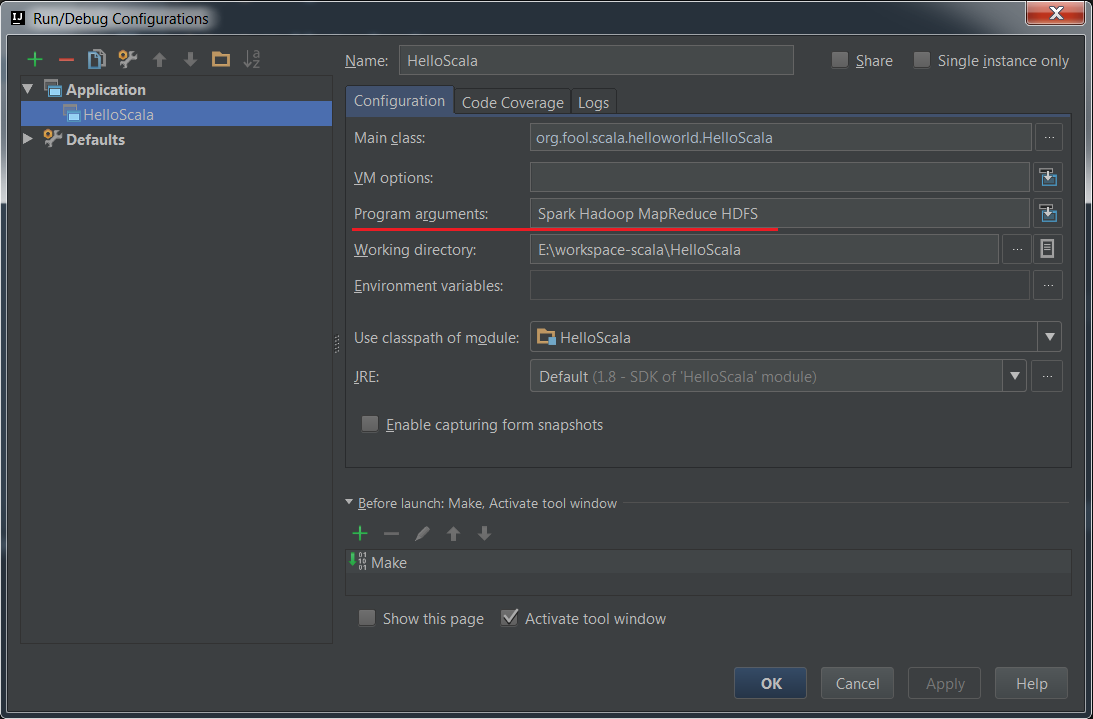Add a before launch task
The image size is (1093, 719).
[x=360, y=534]
